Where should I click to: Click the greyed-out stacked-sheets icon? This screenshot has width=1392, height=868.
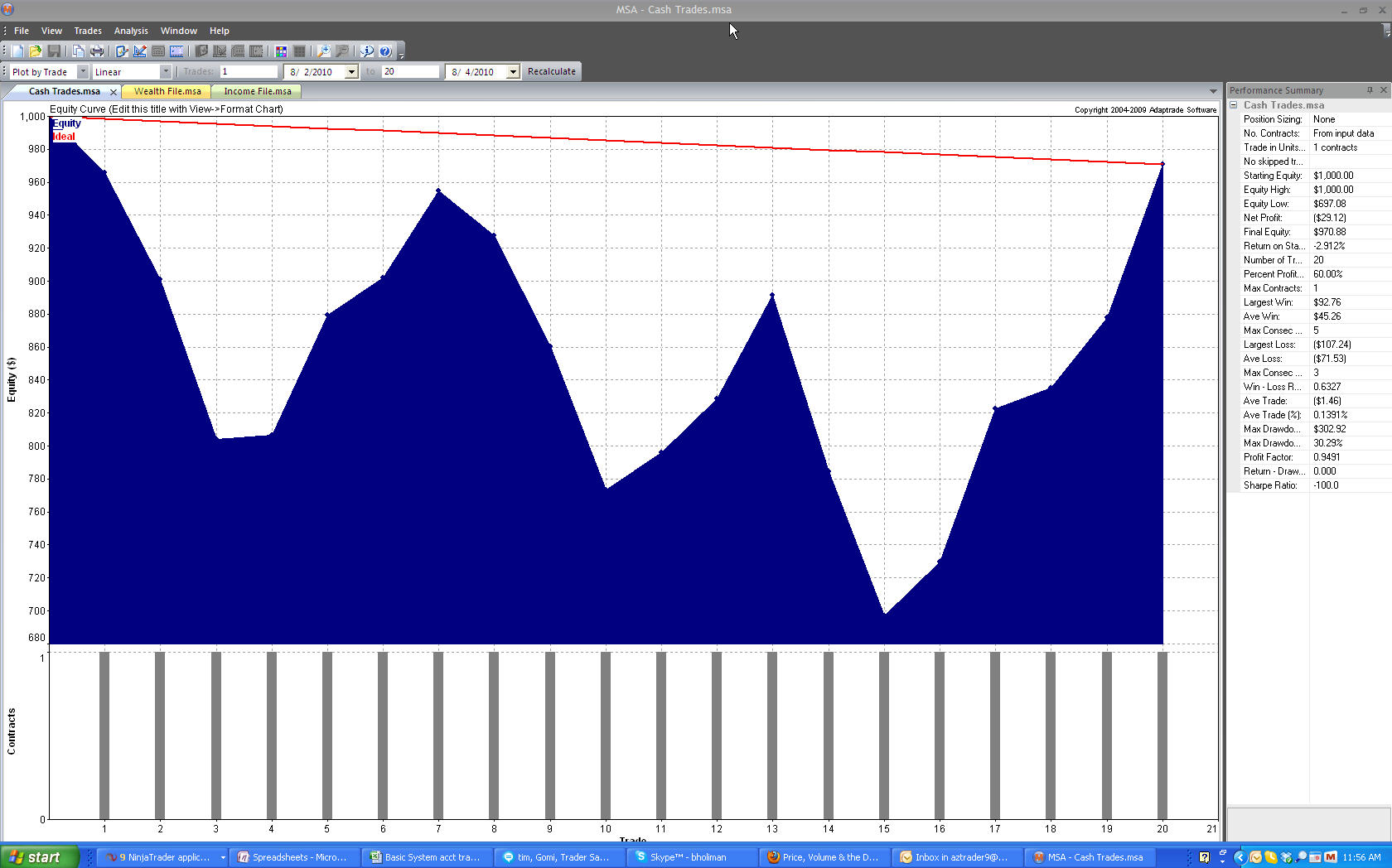238,51
